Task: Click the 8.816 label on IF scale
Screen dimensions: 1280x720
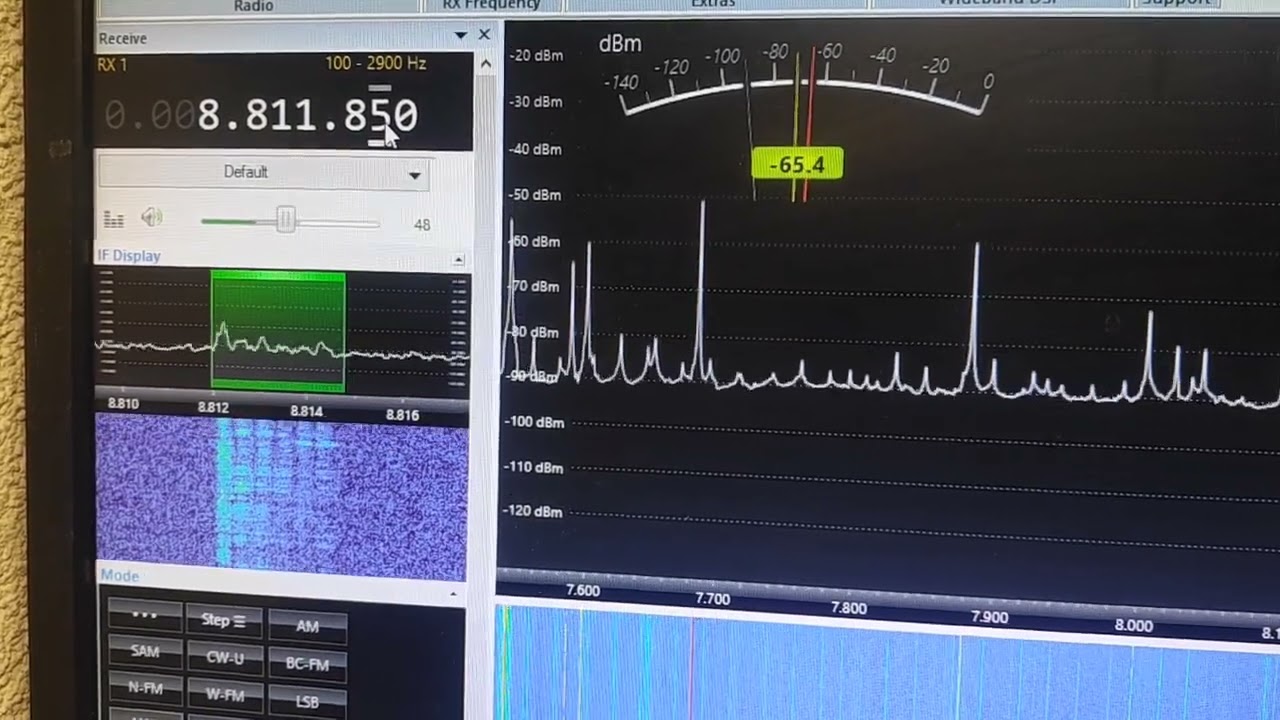Action: coord(402,414)
